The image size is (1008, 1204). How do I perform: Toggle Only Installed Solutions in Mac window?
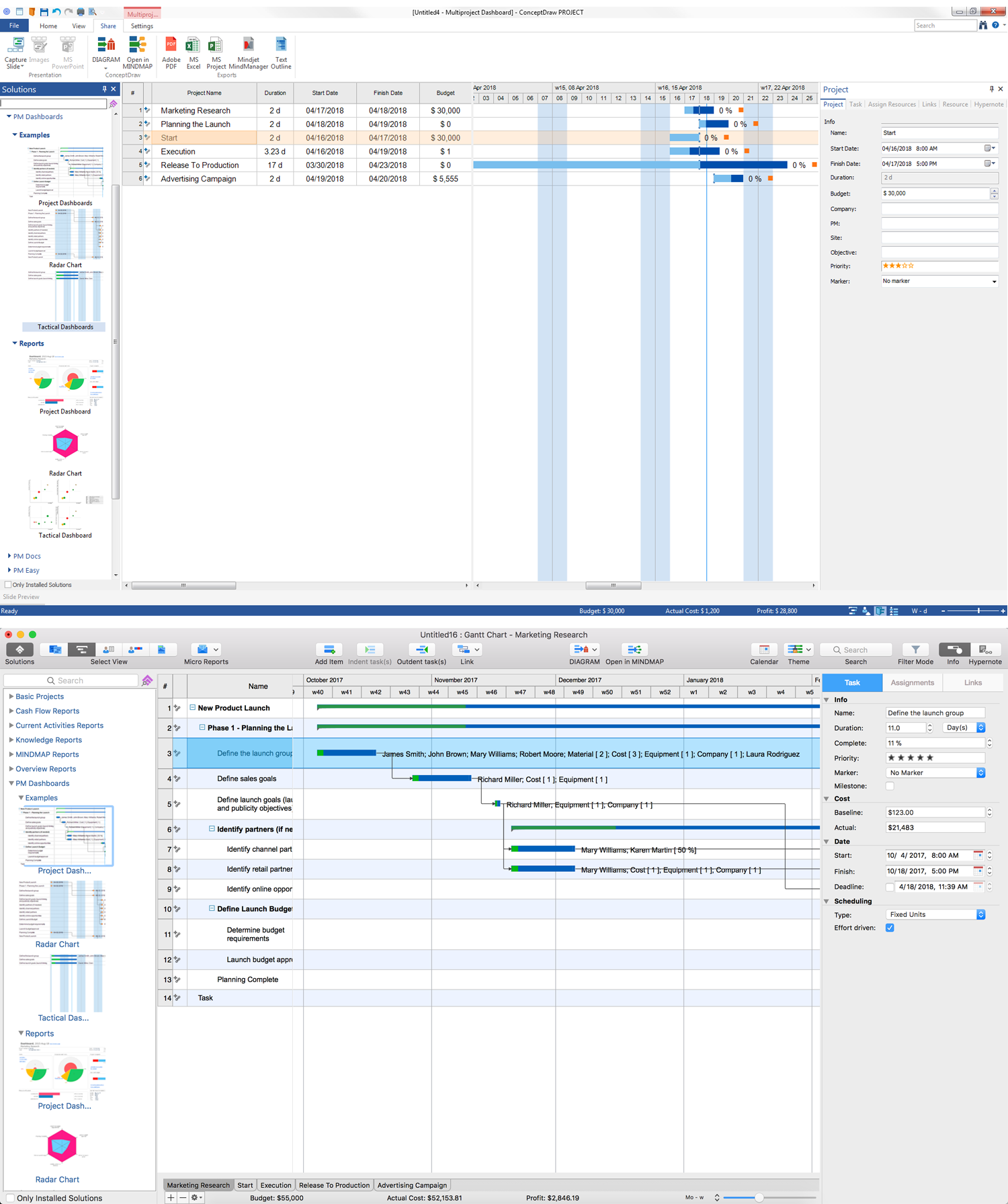point(10,1197)
